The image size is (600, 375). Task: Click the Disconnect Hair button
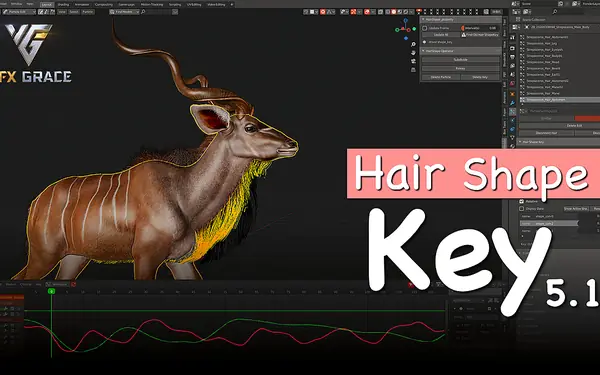point(546,133)
